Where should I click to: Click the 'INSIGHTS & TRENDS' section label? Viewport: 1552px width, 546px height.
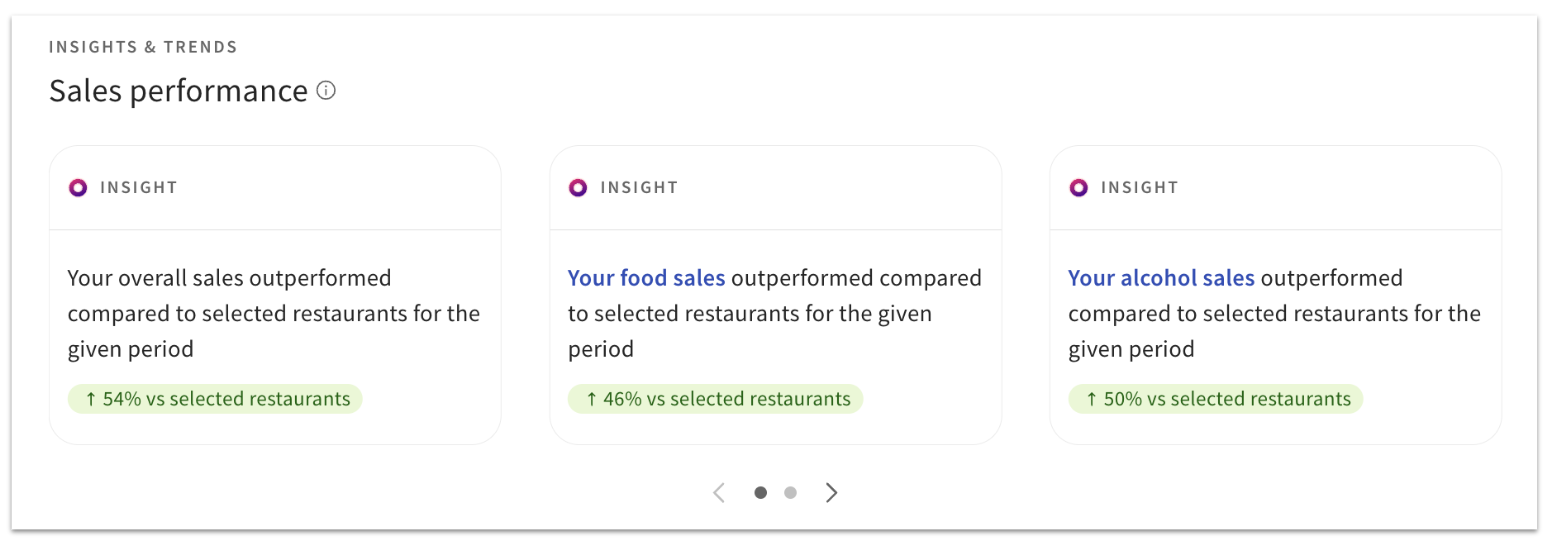[143, 47]
